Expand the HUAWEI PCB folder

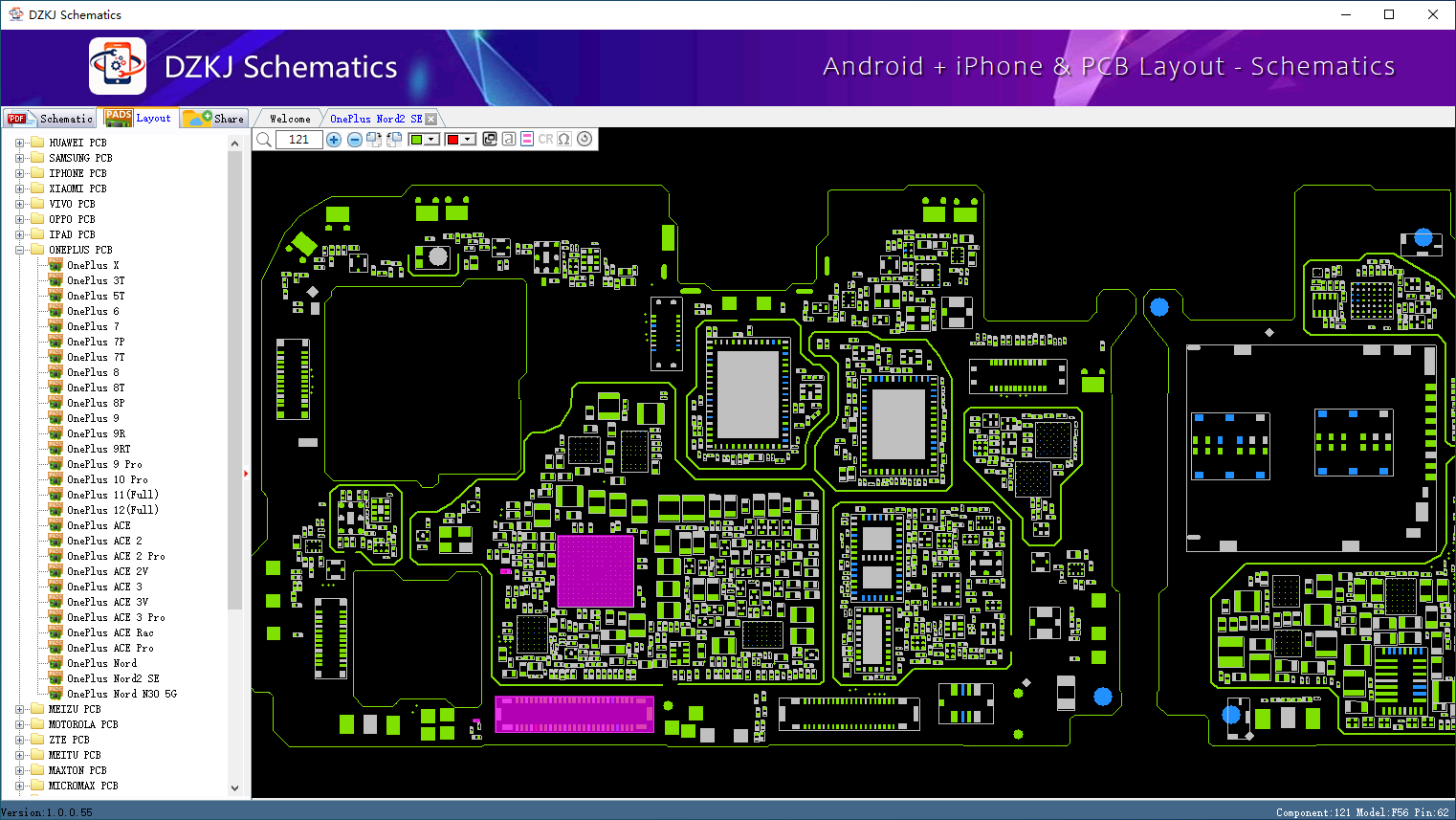point(19,143)
